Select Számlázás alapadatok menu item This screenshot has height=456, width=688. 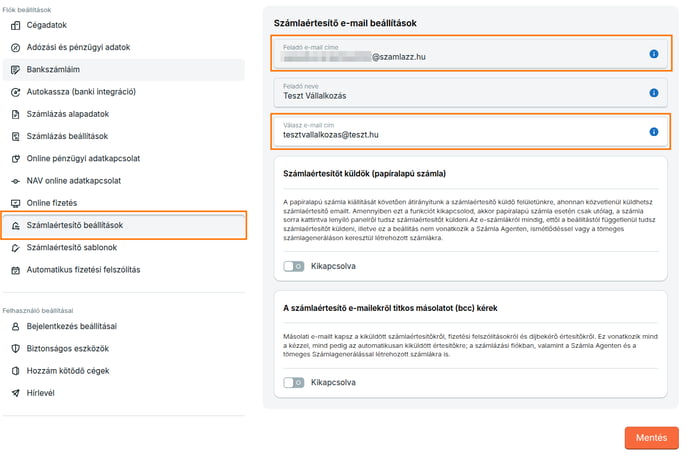[123, 114]
